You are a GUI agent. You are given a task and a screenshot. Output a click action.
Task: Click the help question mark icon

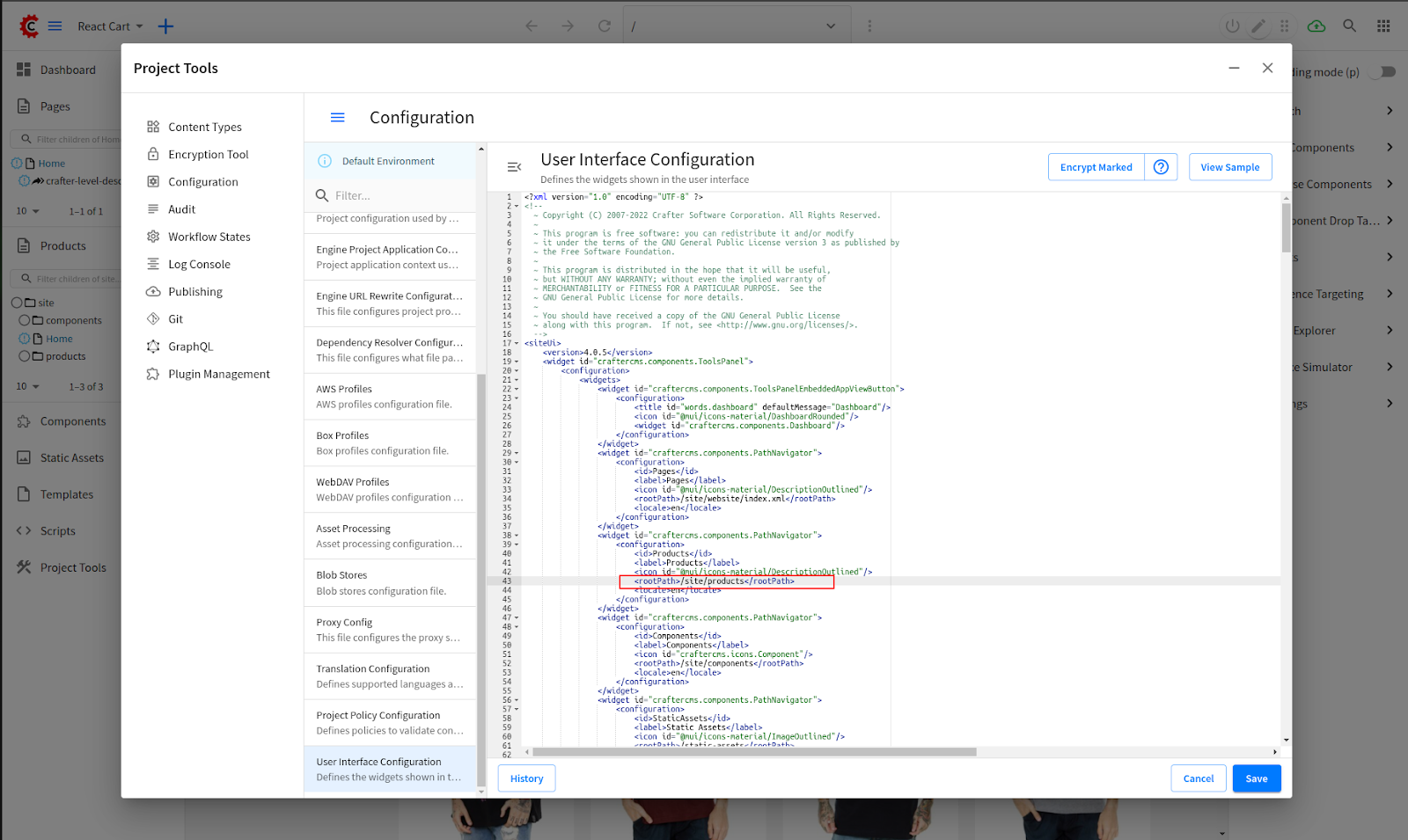(1161, 167)
